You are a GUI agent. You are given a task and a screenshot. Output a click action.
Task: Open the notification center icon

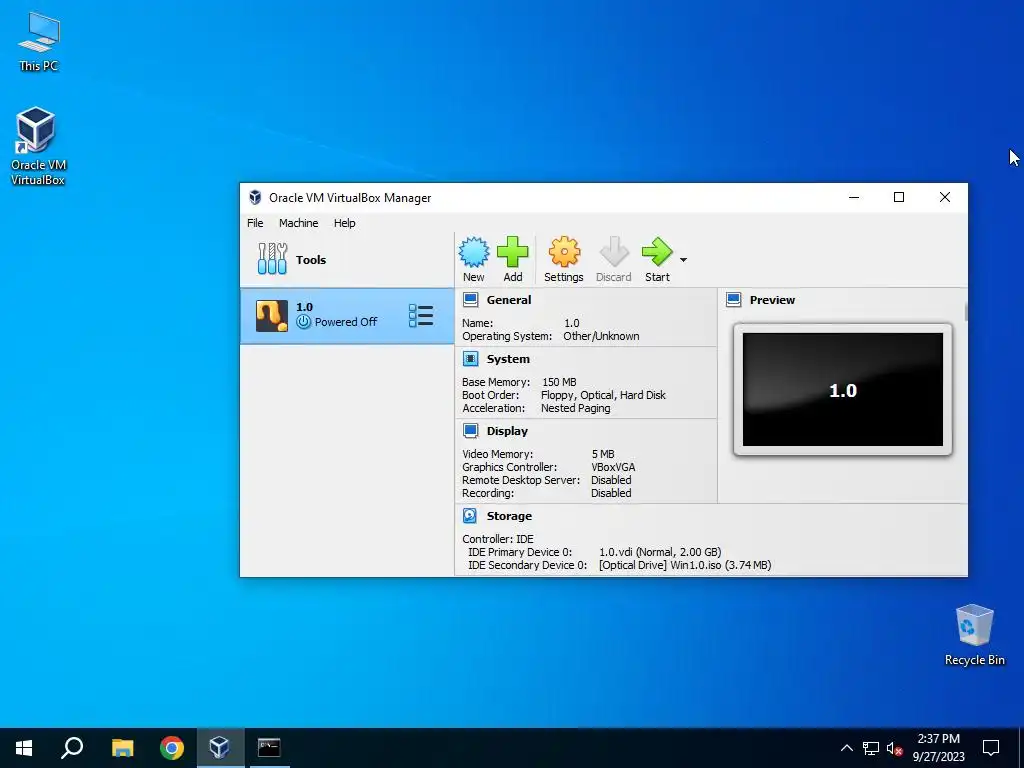(x=991, y=748)
